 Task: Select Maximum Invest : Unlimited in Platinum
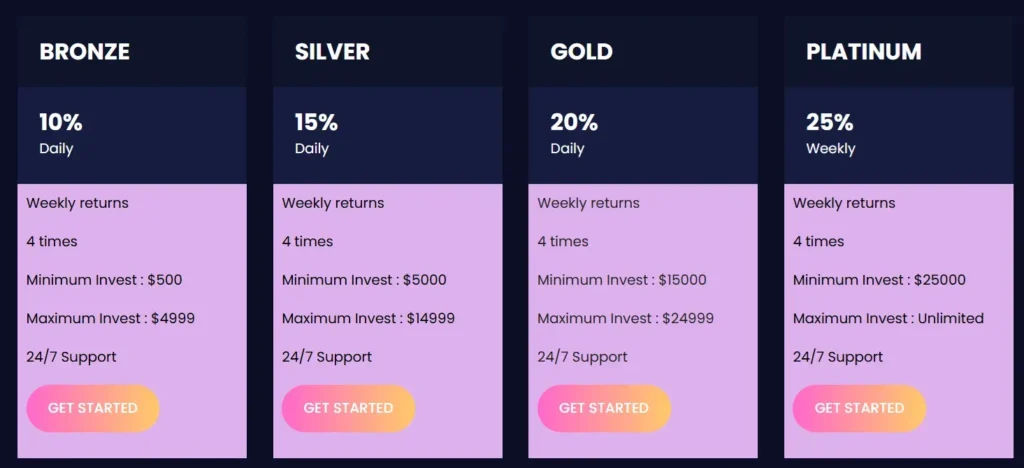tap(888, 319)
